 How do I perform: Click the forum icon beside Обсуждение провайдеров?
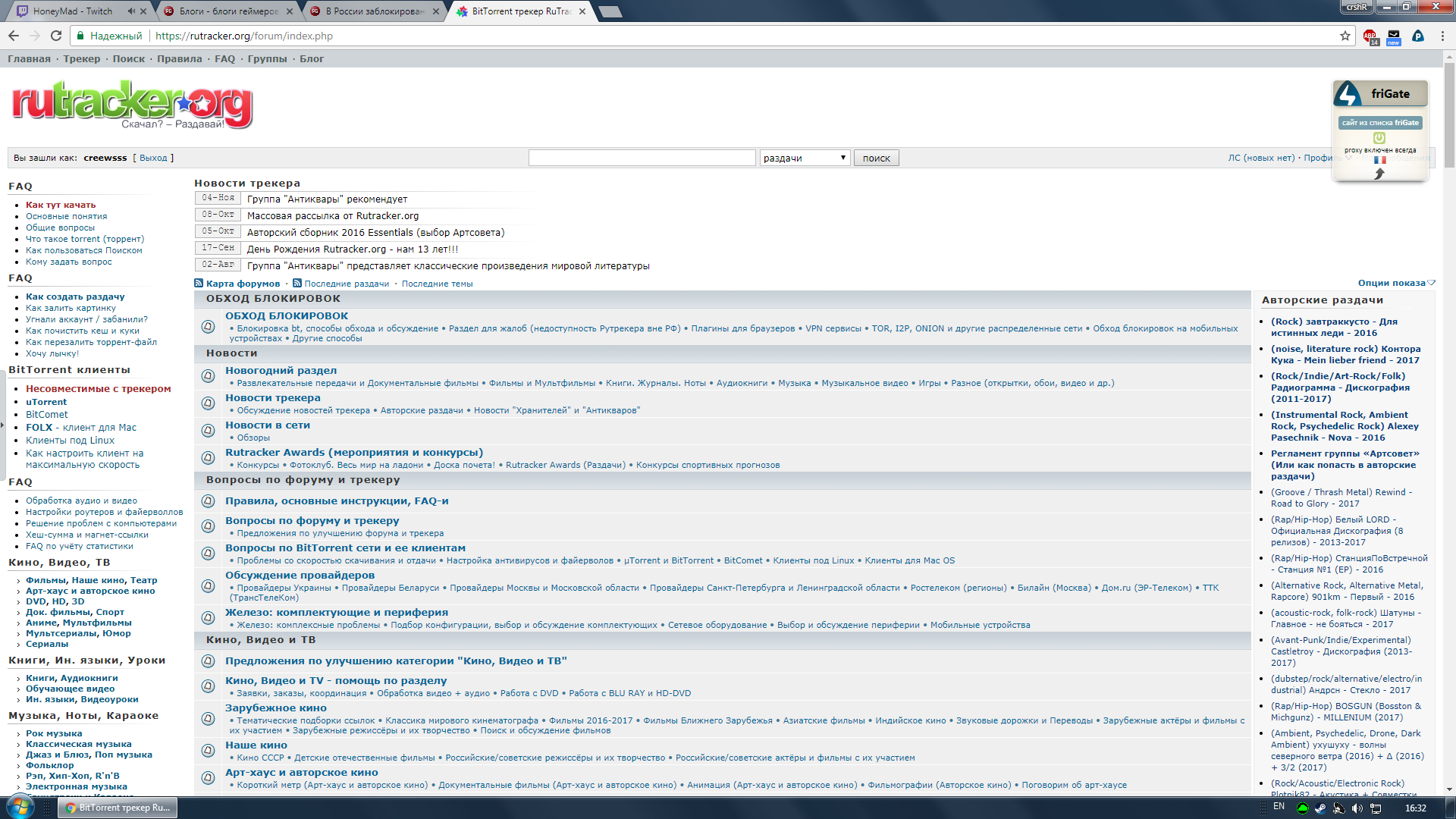click(x=208, y=585)
